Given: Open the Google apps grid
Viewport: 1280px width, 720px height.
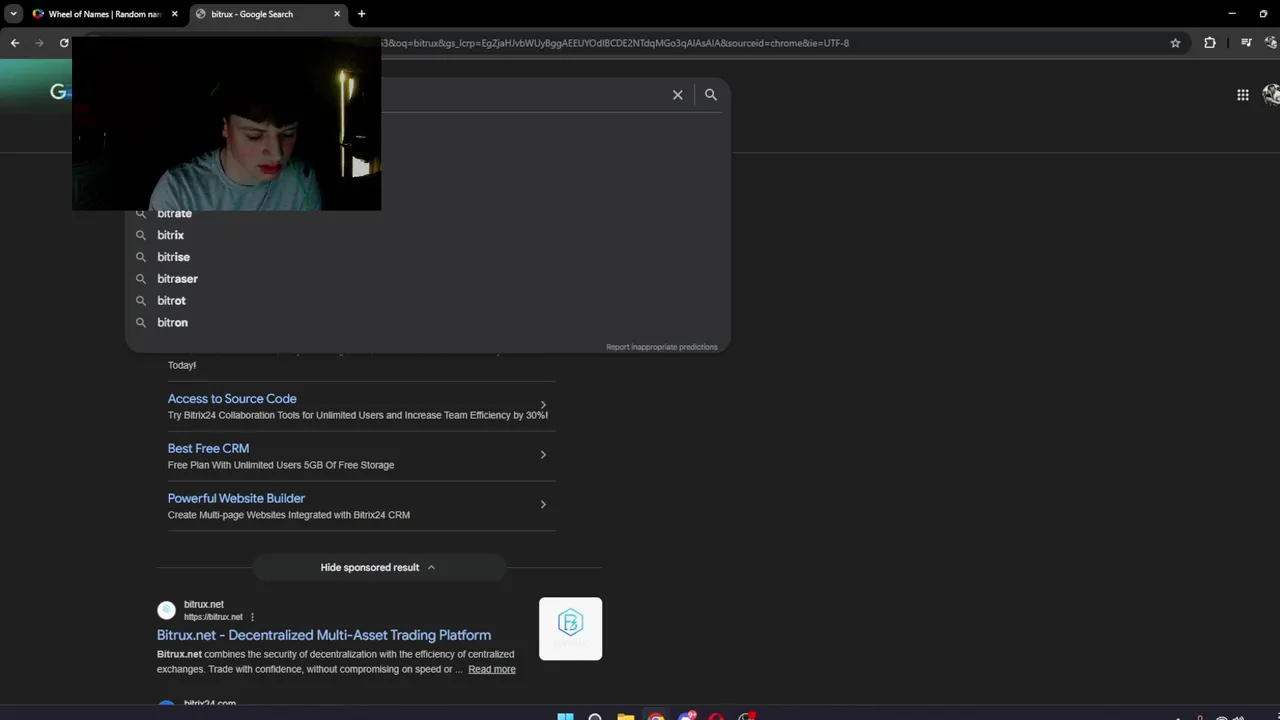Looking at the screenshot, I should point(1243,95).
